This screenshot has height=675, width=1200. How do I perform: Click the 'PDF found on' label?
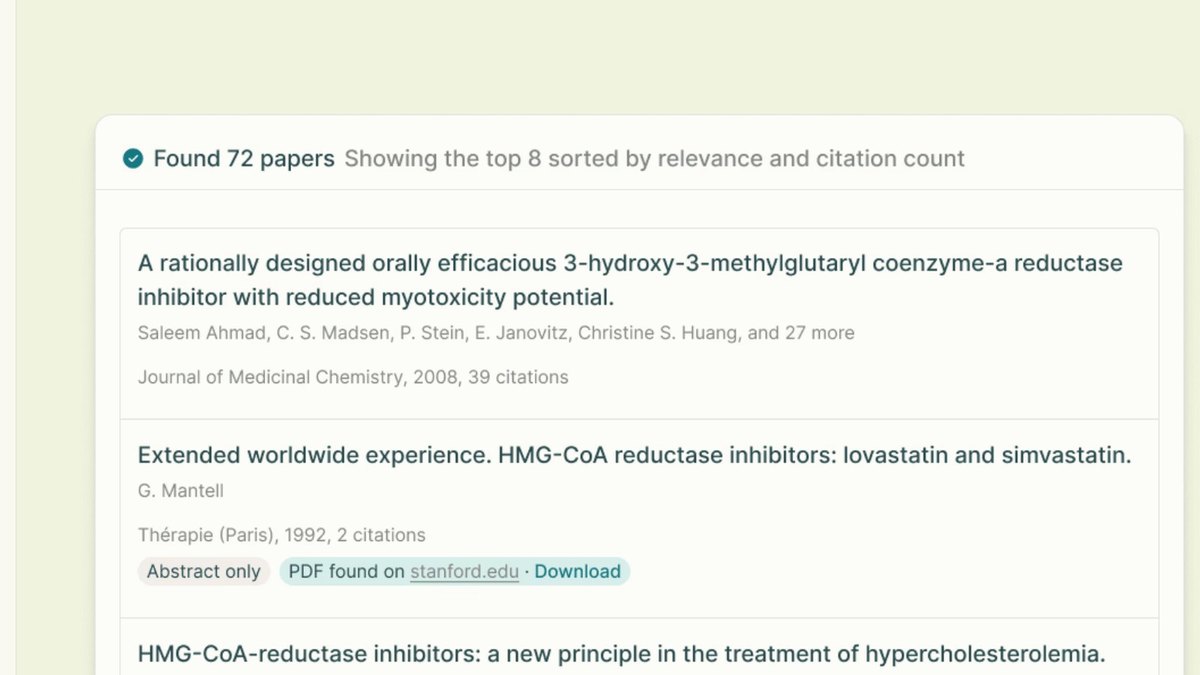[346, 572]
